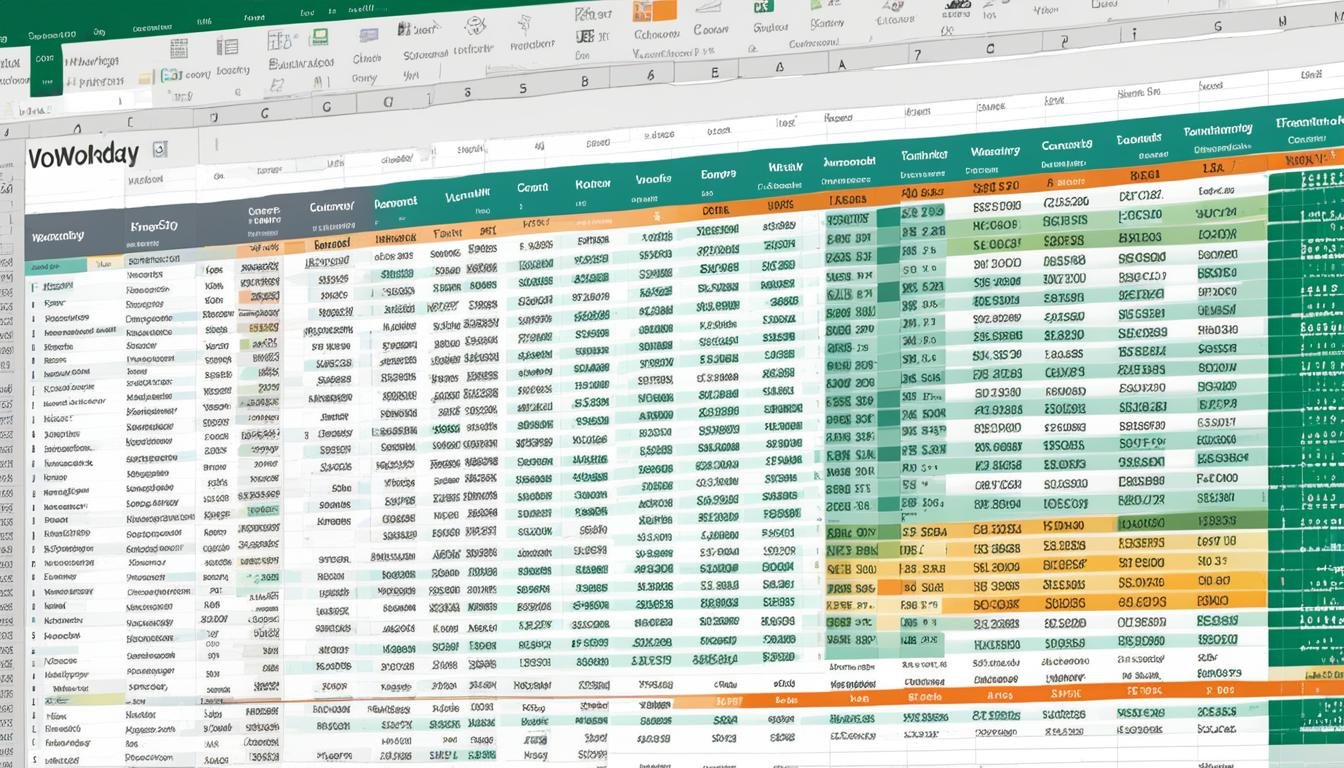Select the dark green highlighted ribbon tab

(46, 69)
